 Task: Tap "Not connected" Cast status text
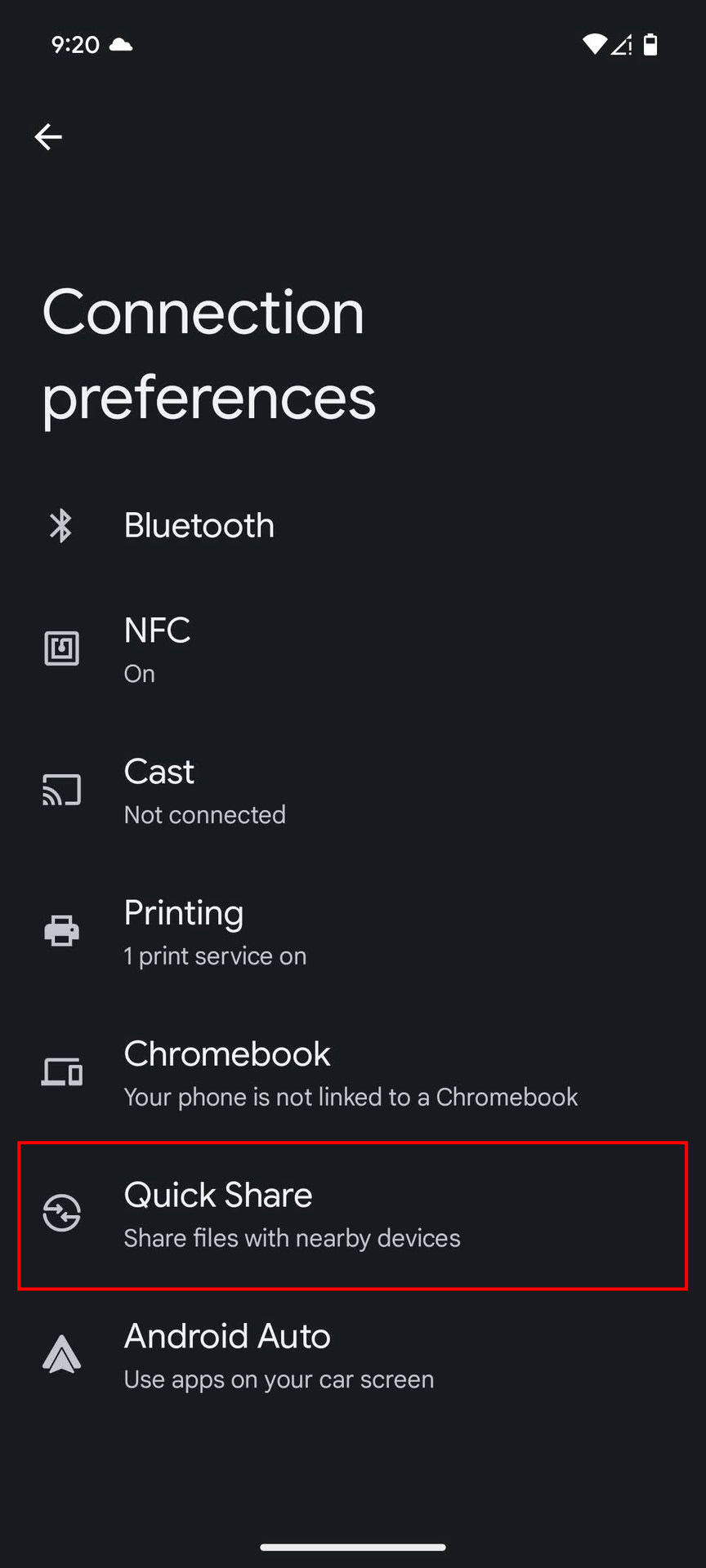pos(205,815)
